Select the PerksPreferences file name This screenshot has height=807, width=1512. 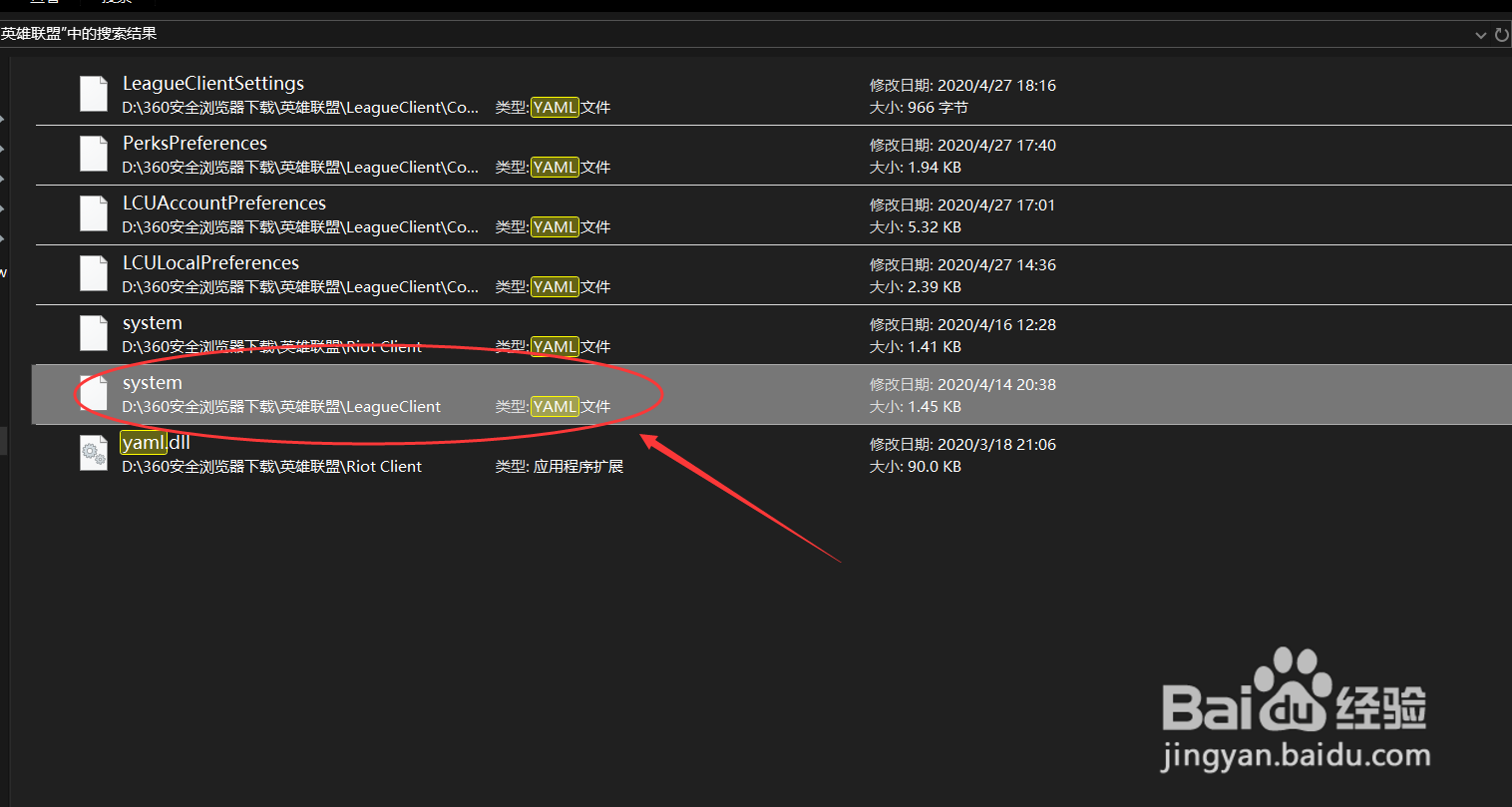pyautogui.click(x=194, y=144)
